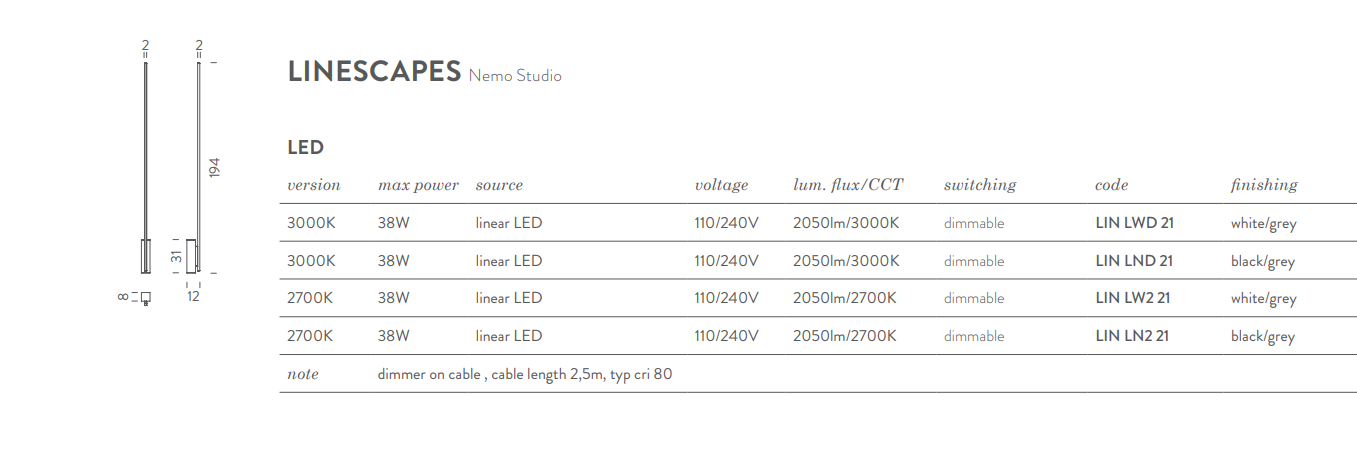Click the Nemo Studio subtitle
The width and height of the screenshot is (1357, 459).
[x=515, y=76]
